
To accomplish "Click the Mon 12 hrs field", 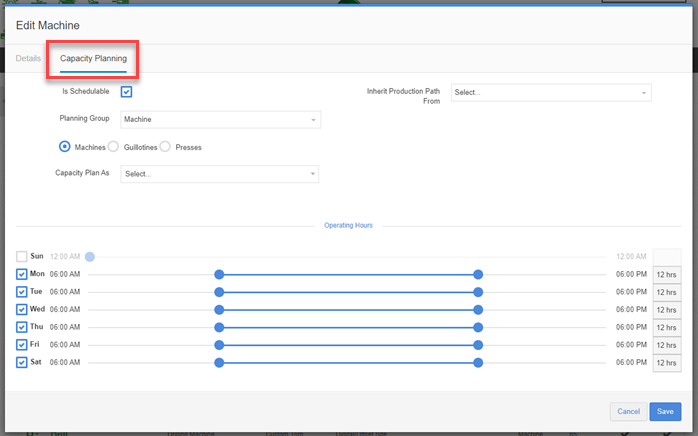I will tap(667, 275).
